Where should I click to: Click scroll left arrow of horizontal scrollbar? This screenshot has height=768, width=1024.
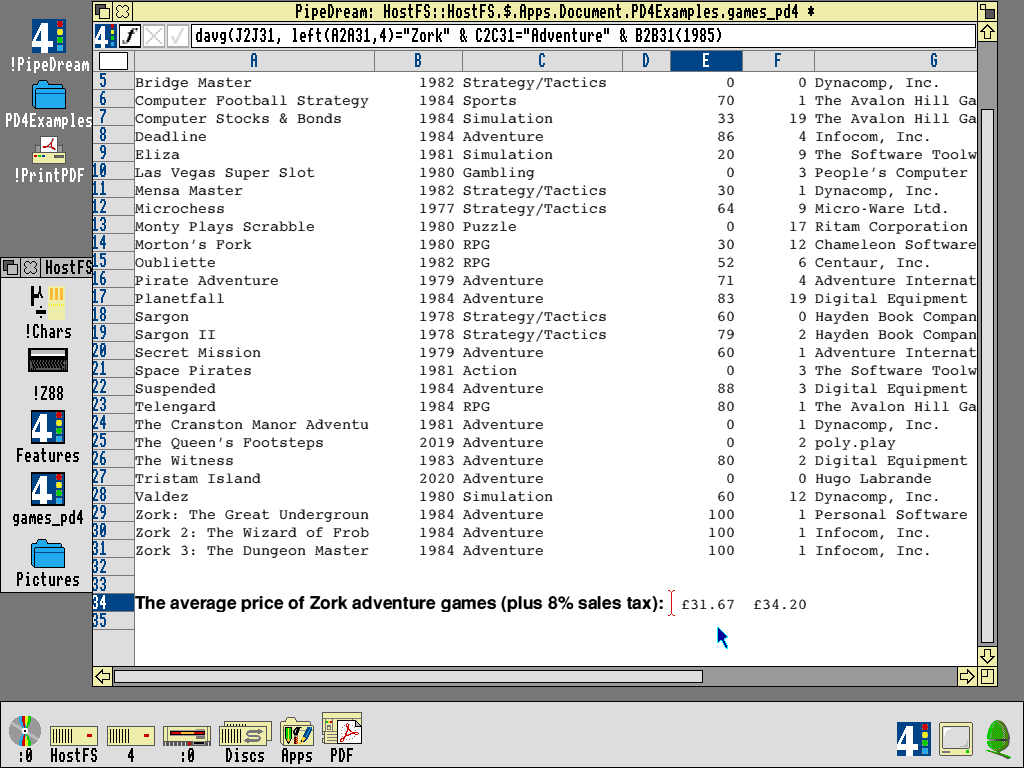tap(103, 677)
